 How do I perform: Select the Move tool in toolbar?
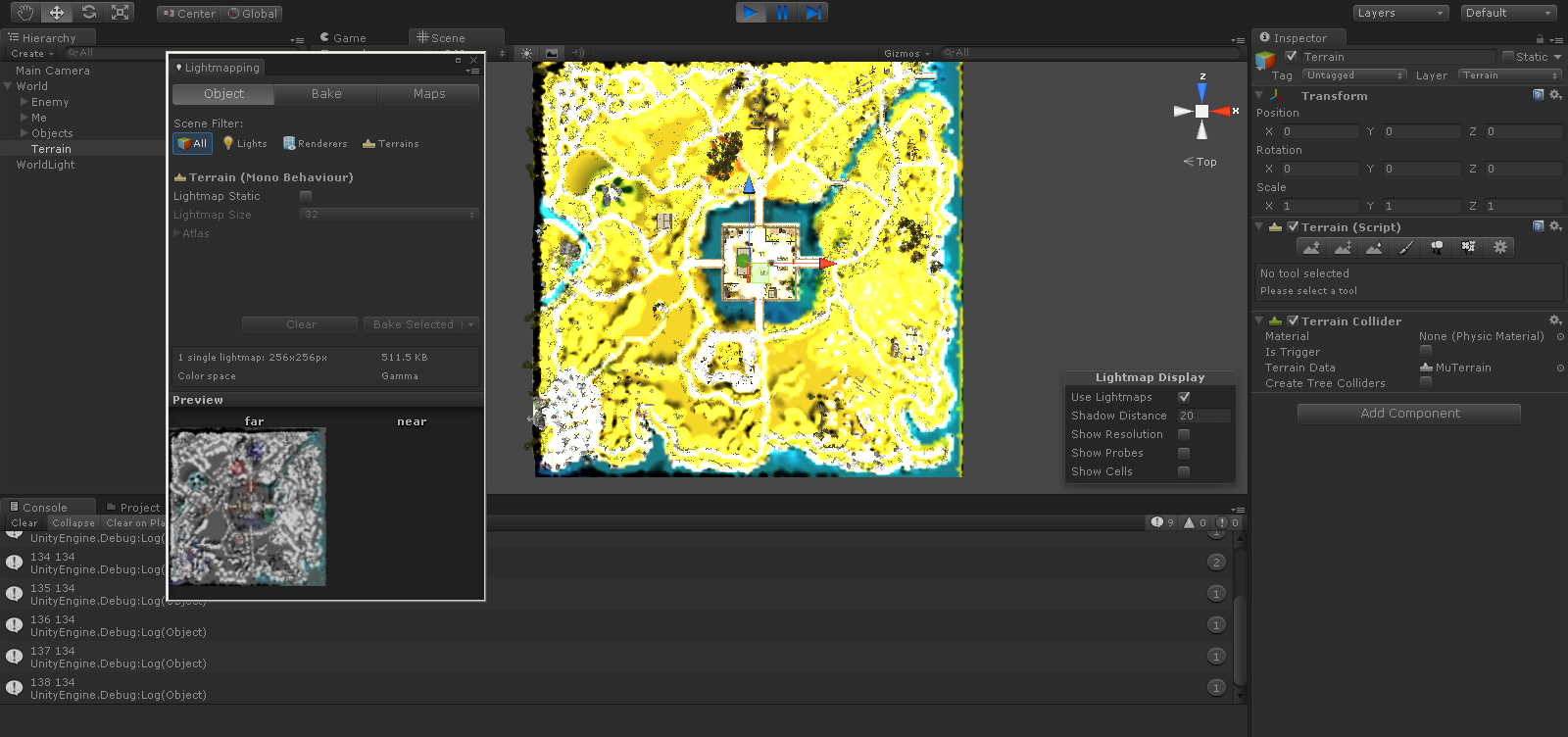point(57,13)
